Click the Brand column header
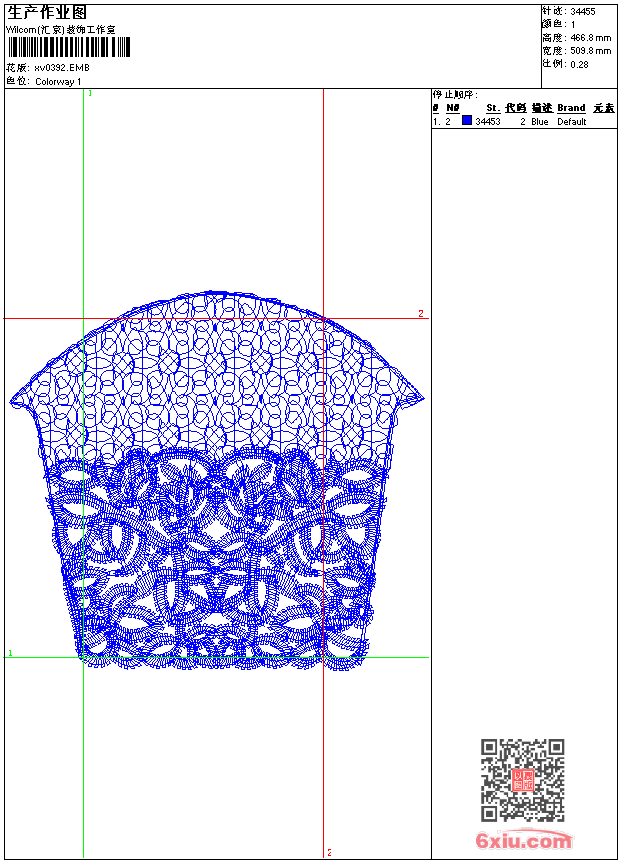Screen dimensions: 620x860 point(571,108)
